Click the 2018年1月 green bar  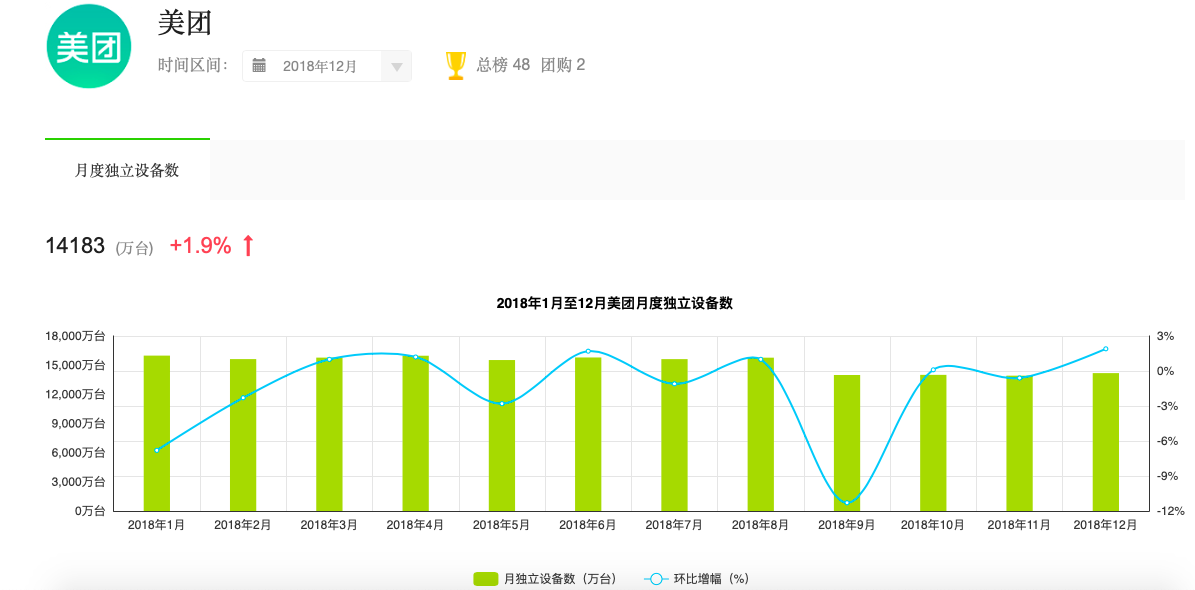click(157, 433)
